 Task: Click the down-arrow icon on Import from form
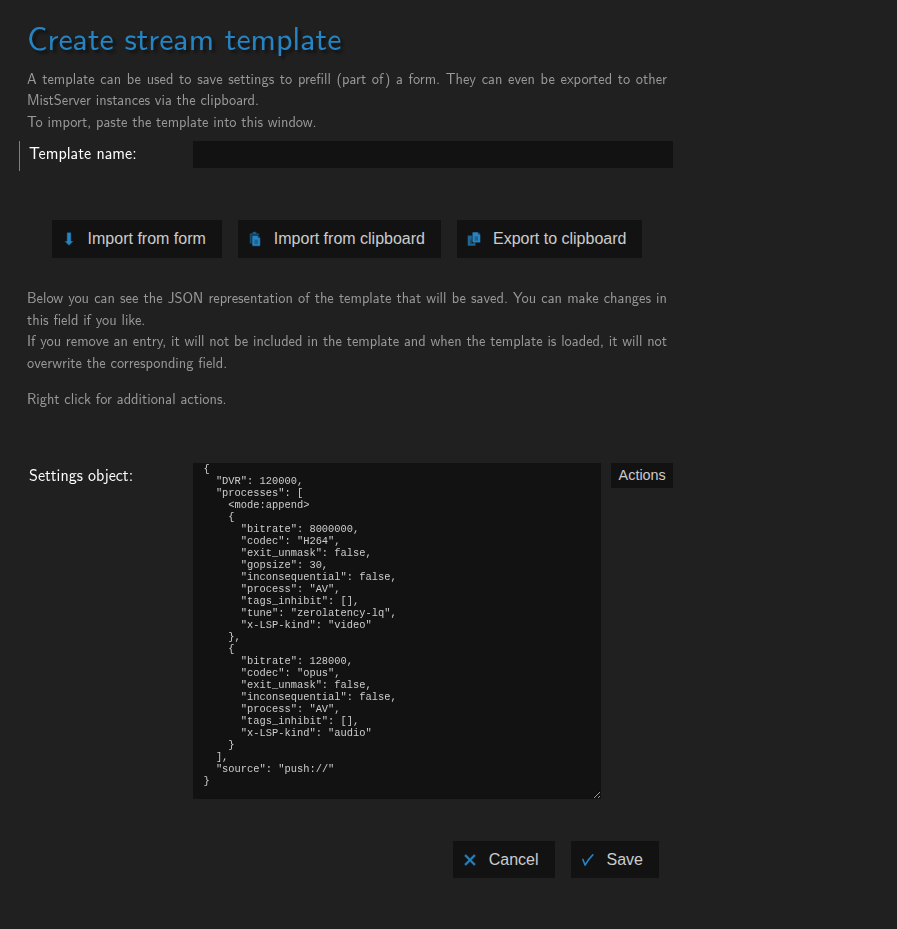click(x=69, y=239)
